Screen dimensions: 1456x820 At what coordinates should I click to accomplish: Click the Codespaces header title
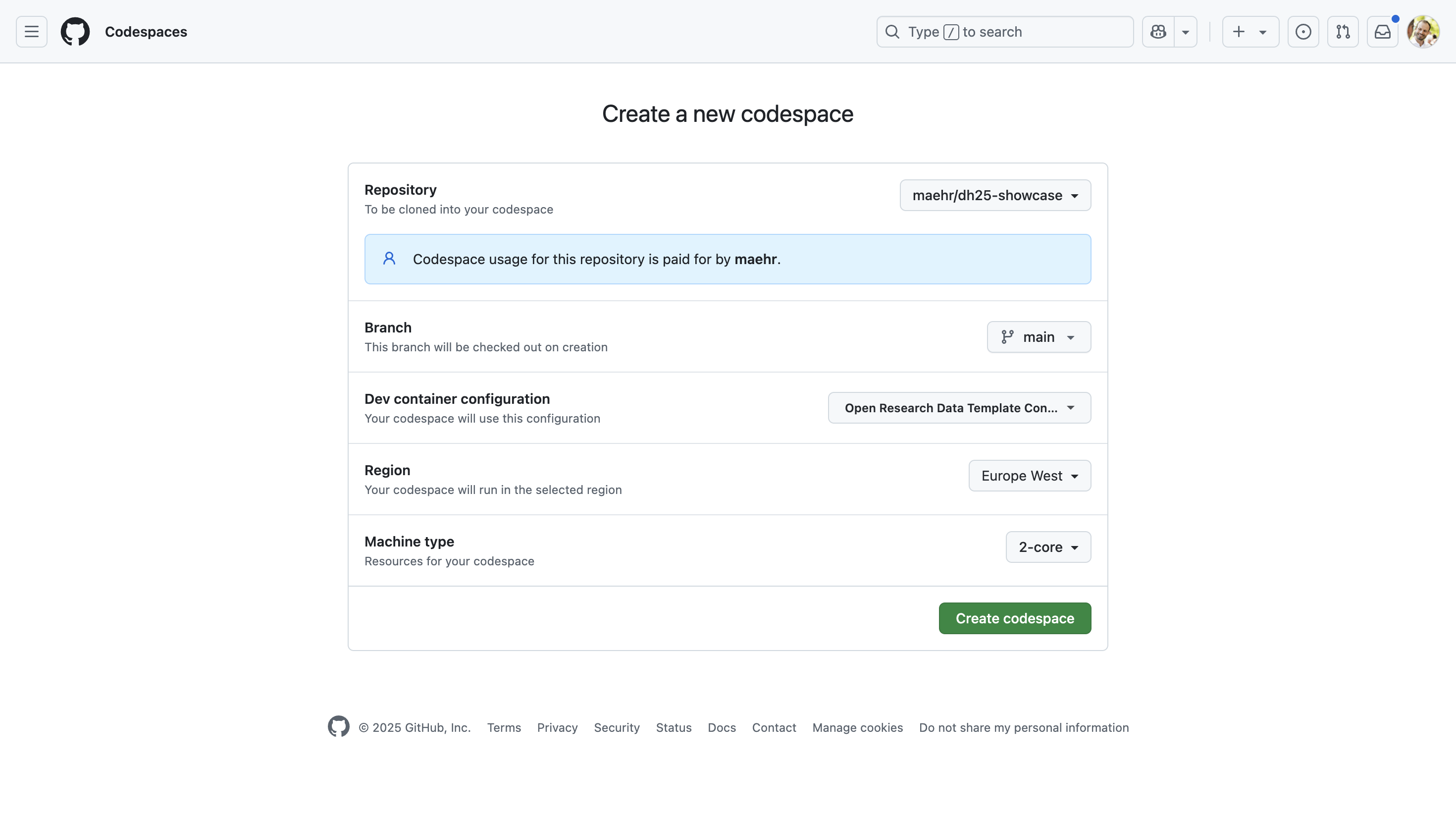146,32
